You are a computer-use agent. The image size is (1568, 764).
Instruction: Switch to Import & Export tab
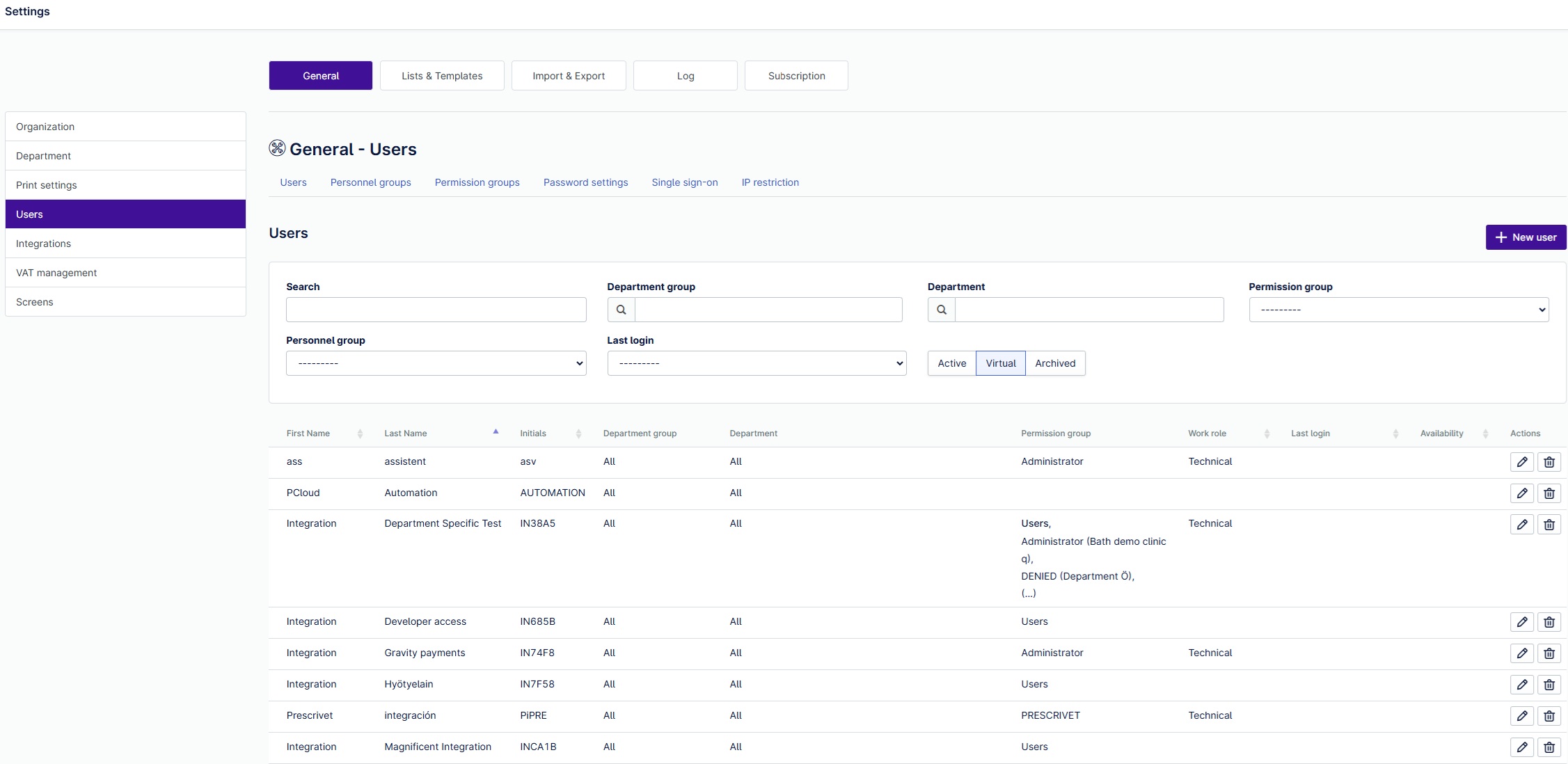pyautogui.click(x=569, y=75)
